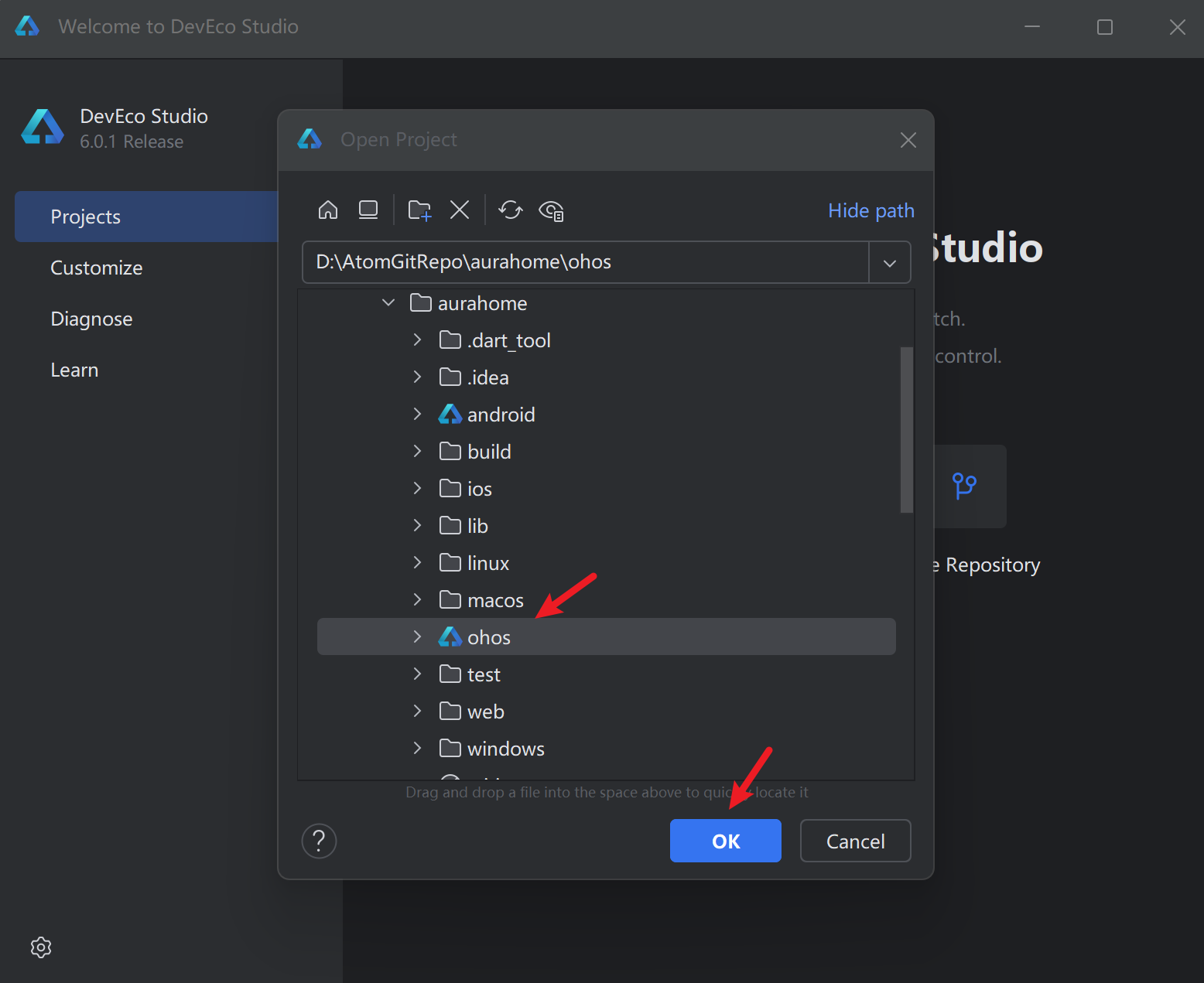Screen dimensions: 1204x983
Task: Close the Open Project dialog
Action: tap(908, 140)
